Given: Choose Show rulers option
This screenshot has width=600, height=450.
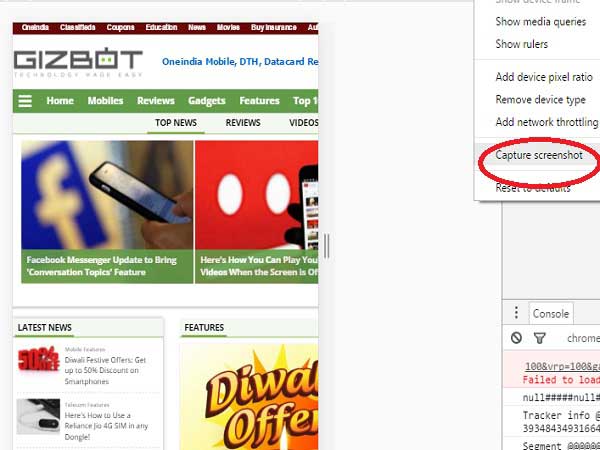Looking at the screenshot, I should pyautogui.click(x=521, y=44).
